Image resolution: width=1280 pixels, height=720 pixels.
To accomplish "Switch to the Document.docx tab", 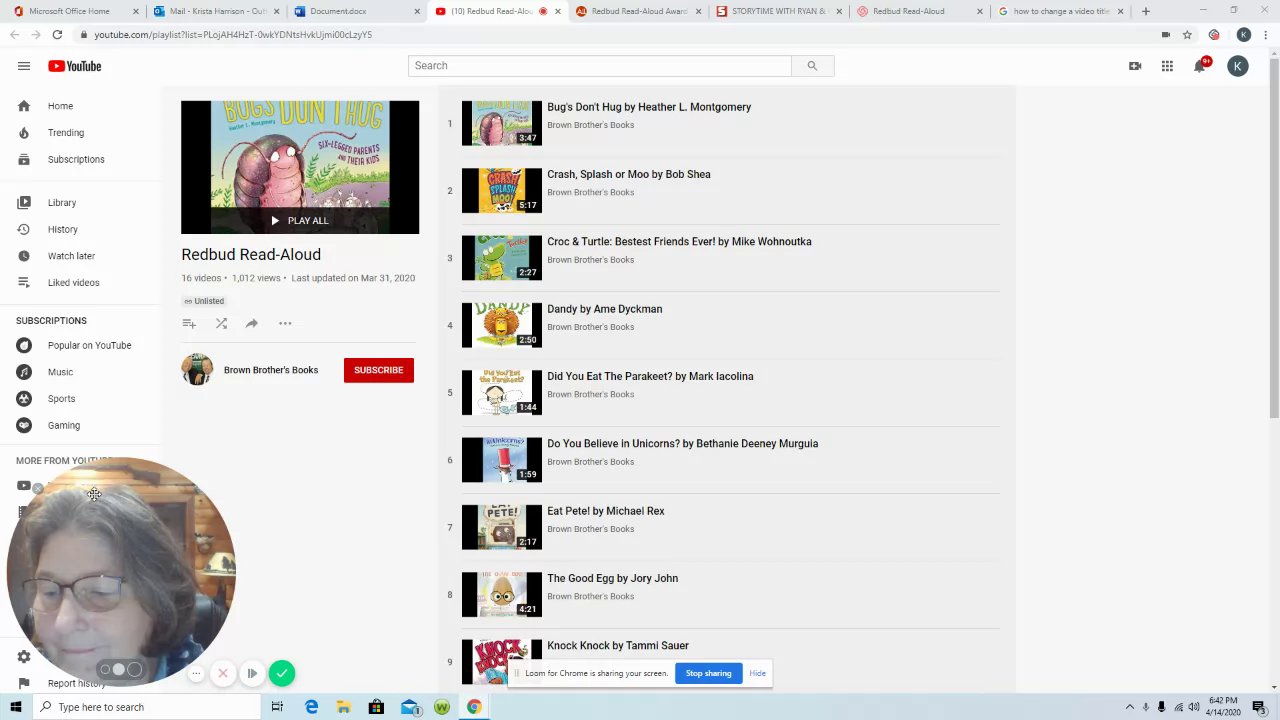I will point(357,11).
